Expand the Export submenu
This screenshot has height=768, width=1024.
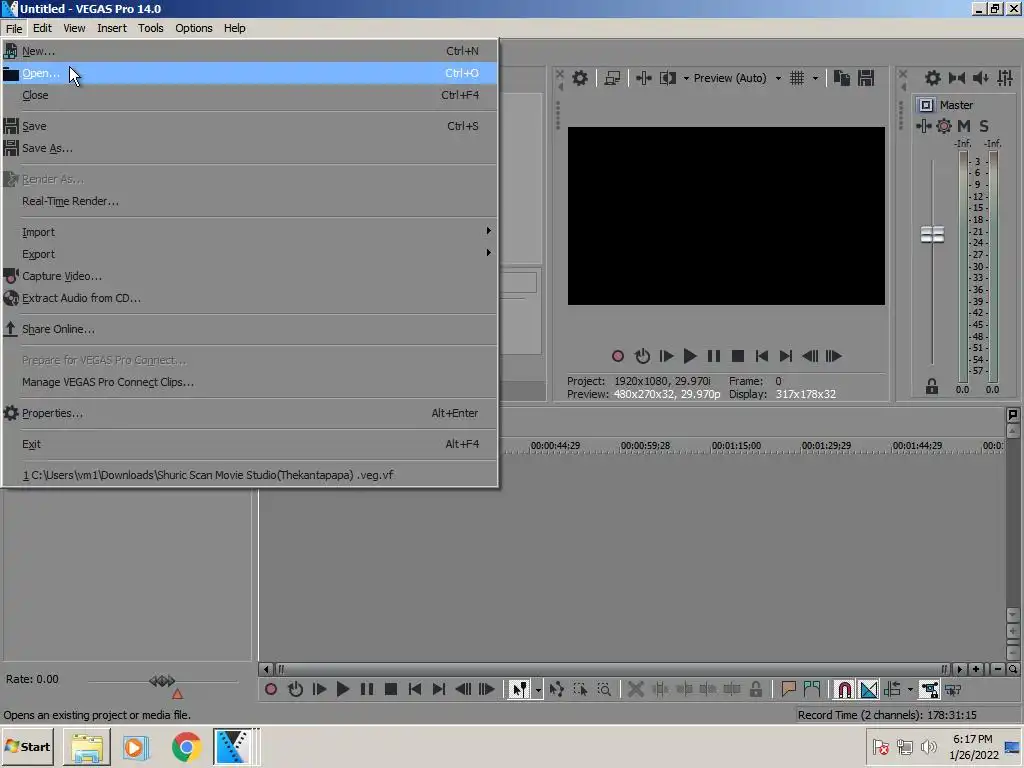click(x=249, y=254)
